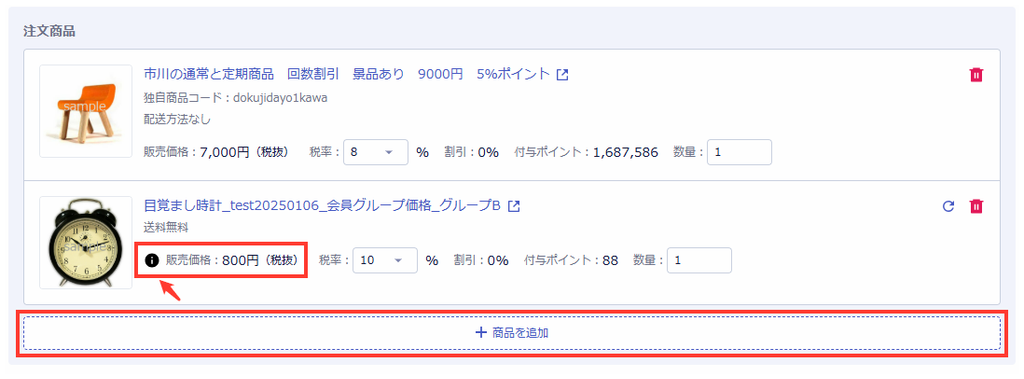This screenshot has width=1024, height=379.
Task: Click the alarm clock product thumbnail
Action: (x=86, y=242)
